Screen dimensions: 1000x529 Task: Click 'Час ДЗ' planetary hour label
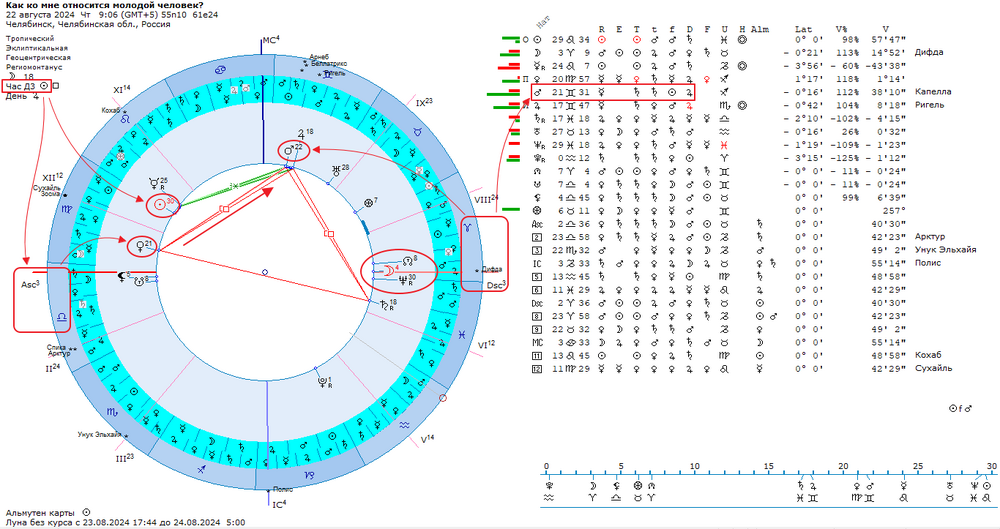tap(20, 86)
